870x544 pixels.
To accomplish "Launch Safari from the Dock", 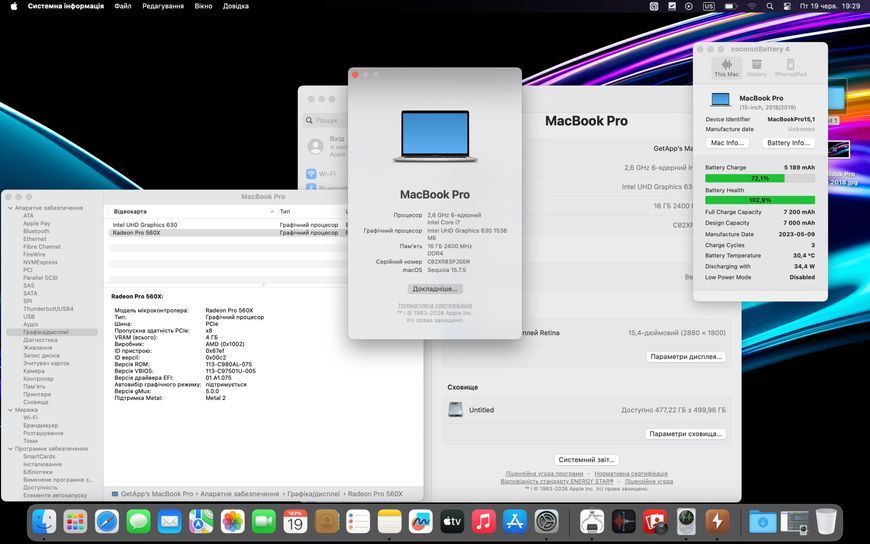I will [x=107, y=522].
